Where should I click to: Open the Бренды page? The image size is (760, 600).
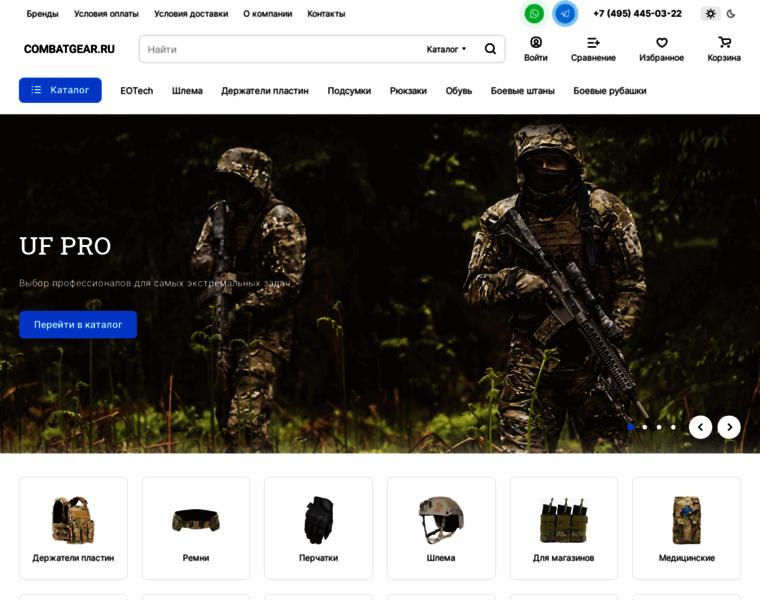tap(42, 14)
